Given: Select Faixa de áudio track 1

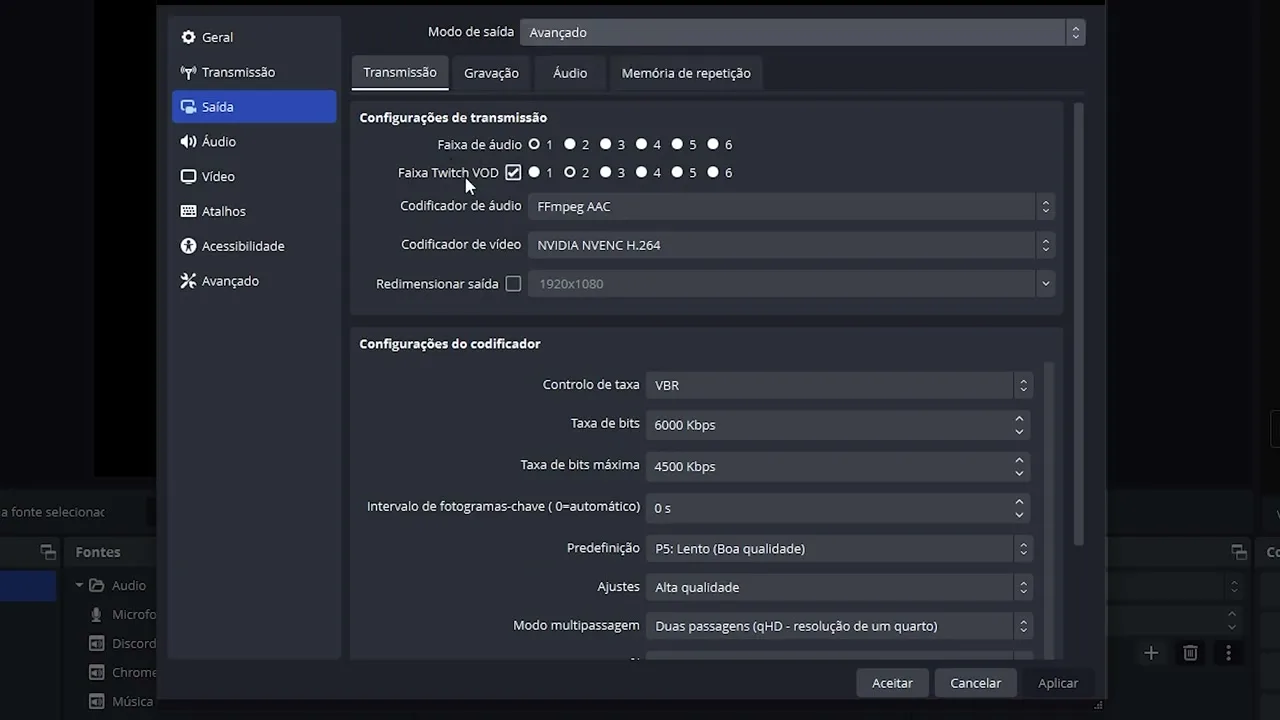Looking at the screenshot, I should [534, 144].
